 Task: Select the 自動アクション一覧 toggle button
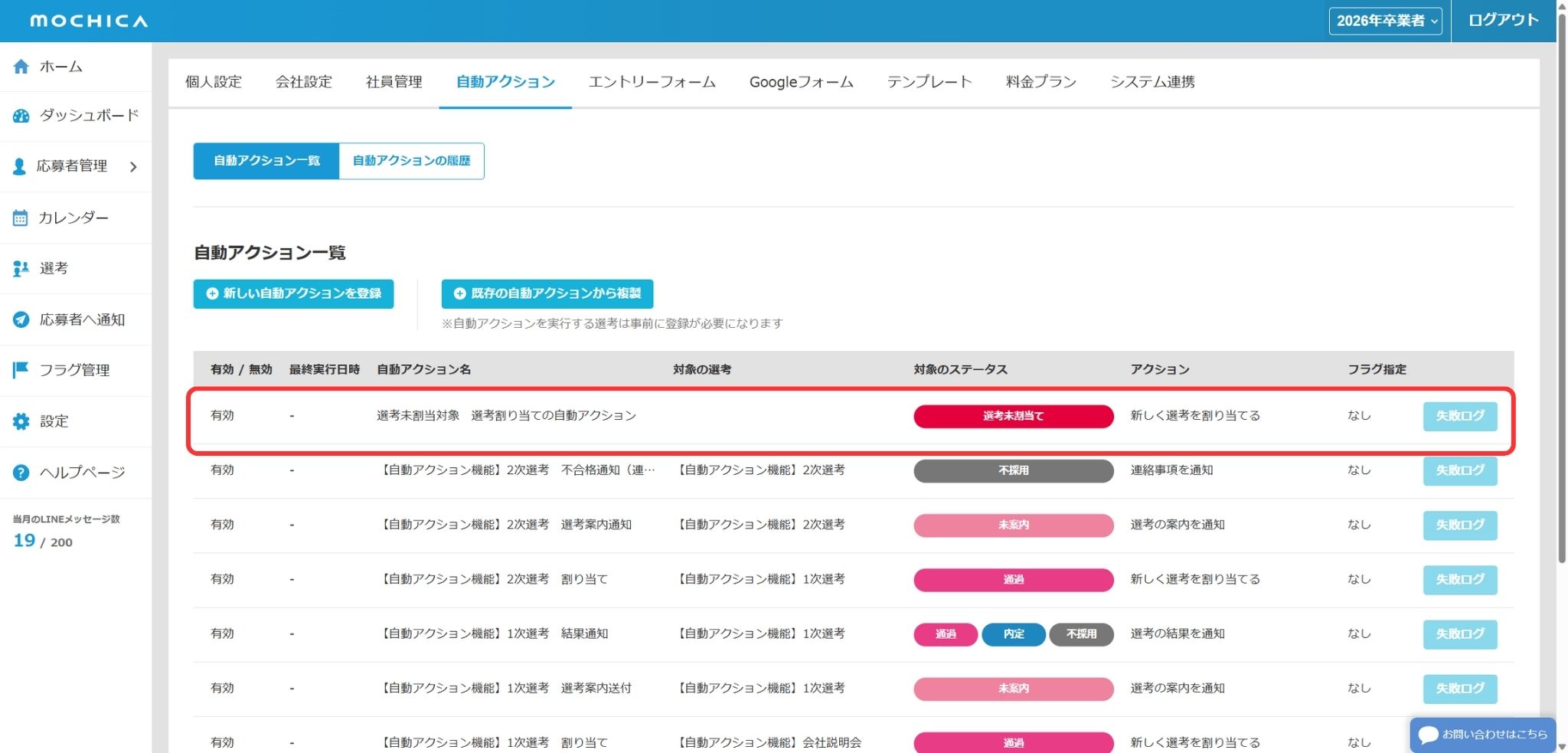[x=266, y=161]
